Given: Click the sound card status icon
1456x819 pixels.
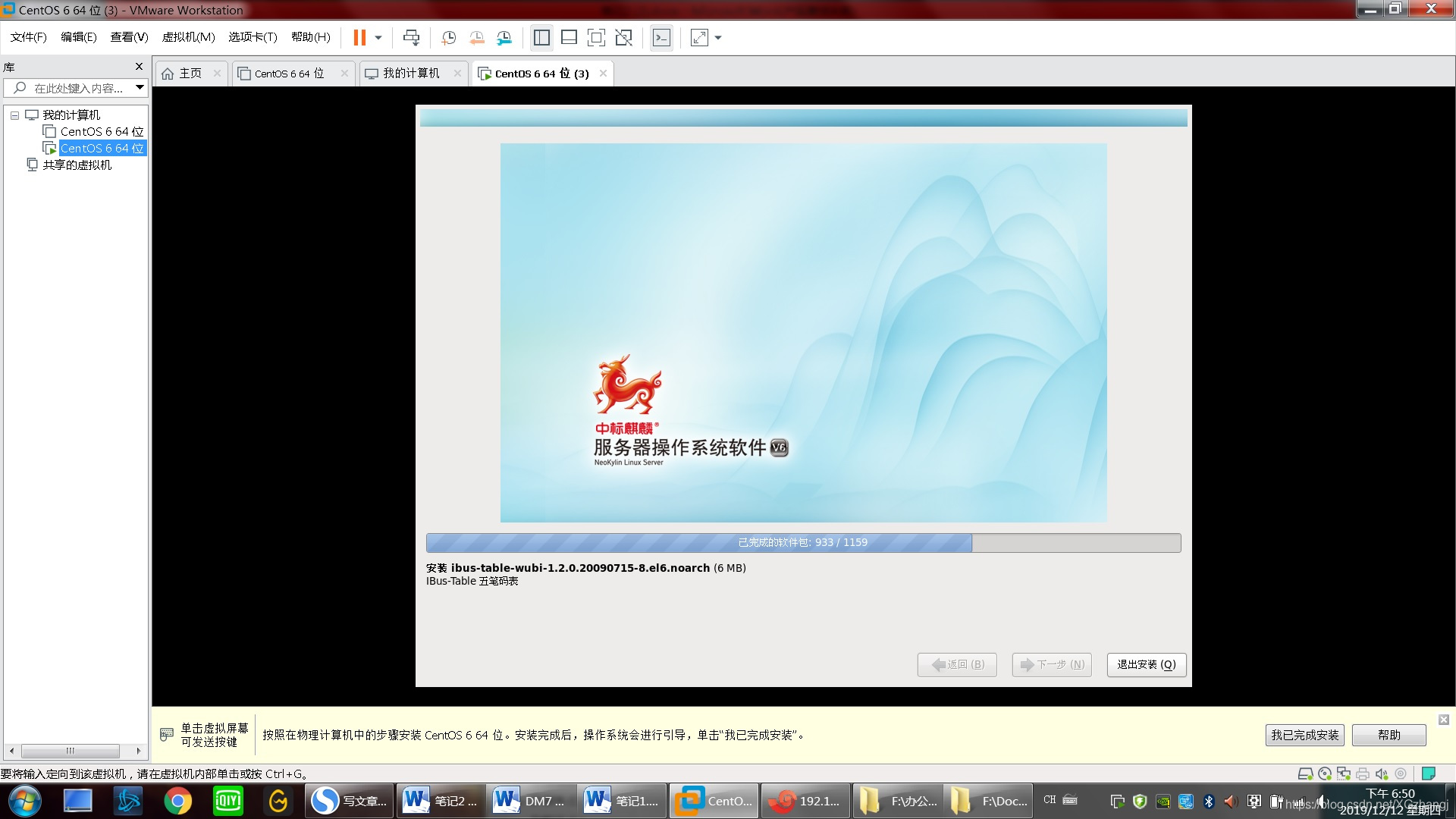Looking at the screenshot, I should click(1382, 773).
